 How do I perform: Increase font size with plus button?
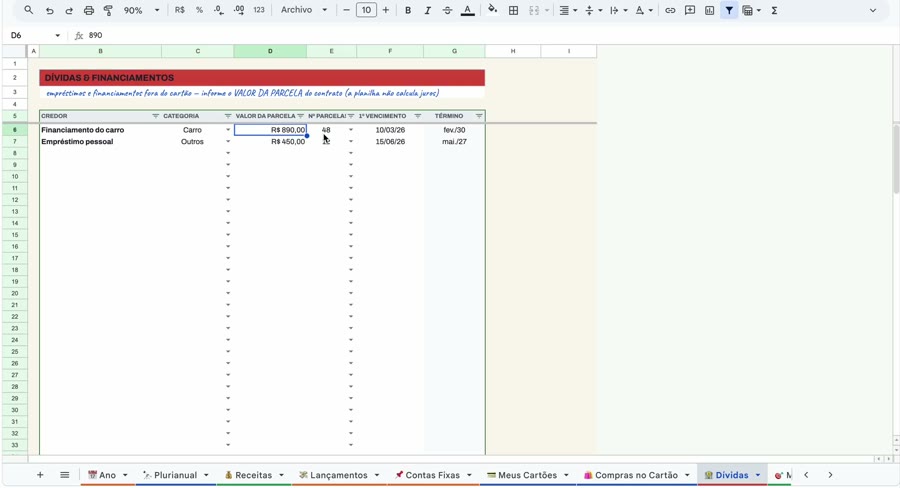[x=386, y=10]
